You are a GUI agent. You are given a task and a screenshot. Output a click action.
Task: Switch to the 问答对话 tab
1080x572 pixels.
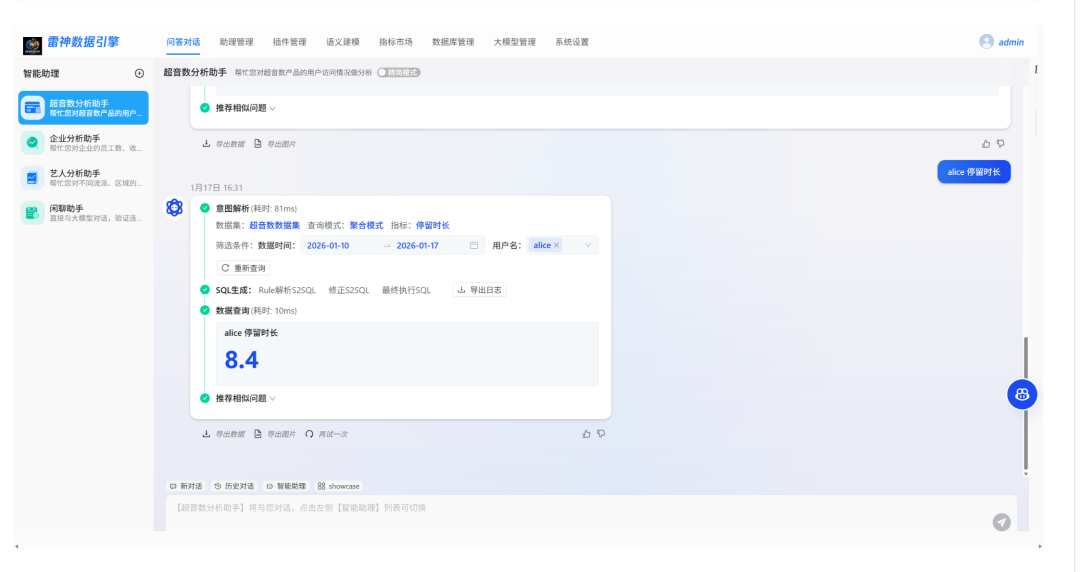pyautogui.click(x=183, y=42)
